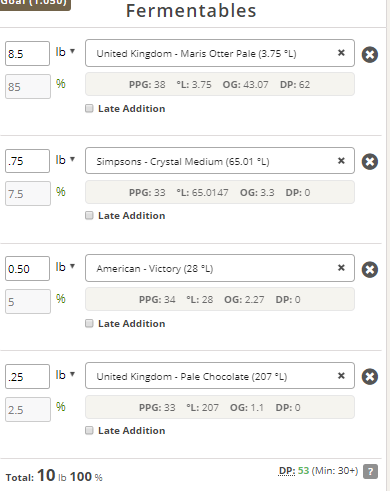Remove the American Victory fermentable row

click(x=370, y=269)
